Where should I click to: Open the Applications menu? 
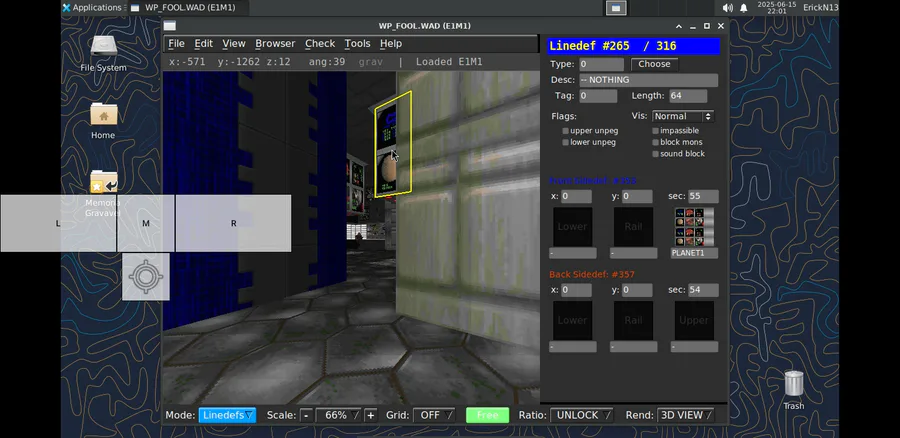(x=92, y=7)
